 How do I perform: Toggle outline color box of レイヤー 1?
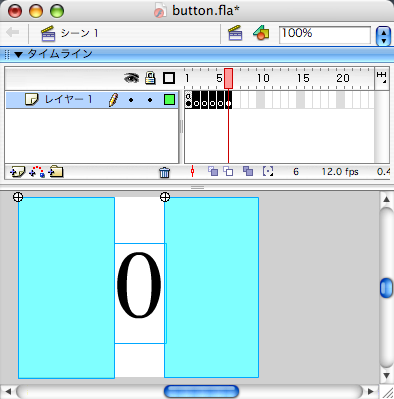coord(169,100)
